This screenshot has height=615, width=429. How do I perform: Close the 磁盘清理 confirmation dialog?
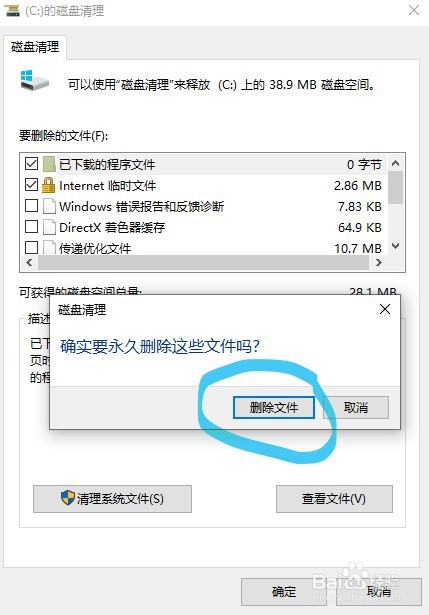tap(385, 309)
